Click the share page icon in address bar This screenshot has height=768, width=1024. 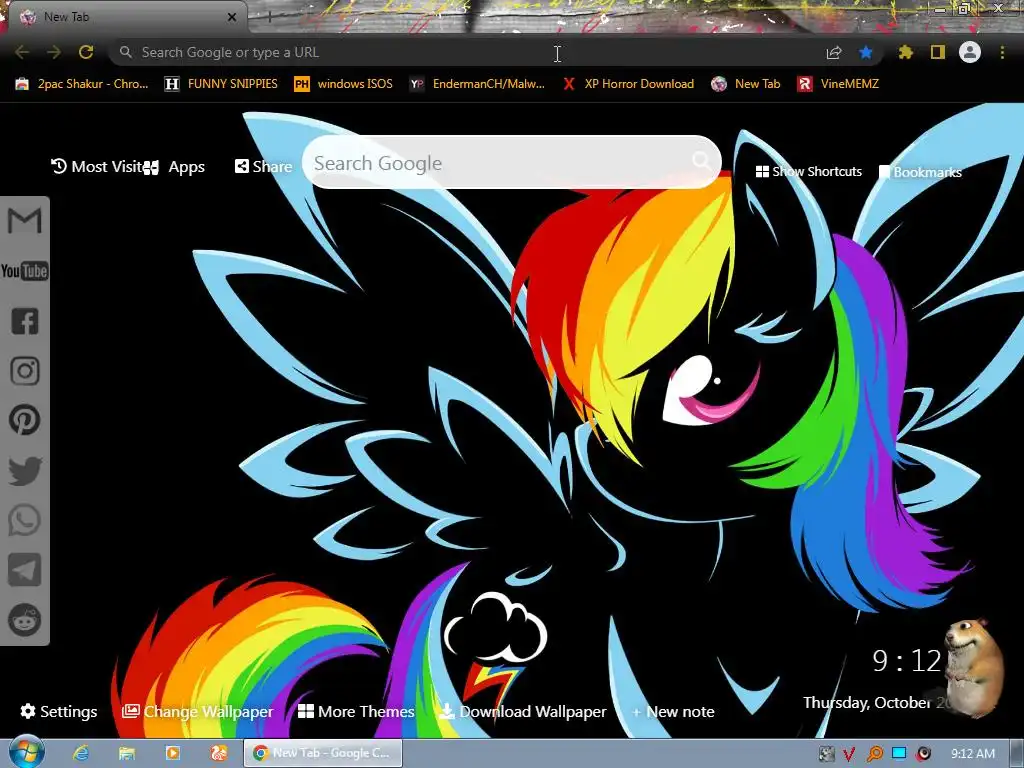click(834, 53)
